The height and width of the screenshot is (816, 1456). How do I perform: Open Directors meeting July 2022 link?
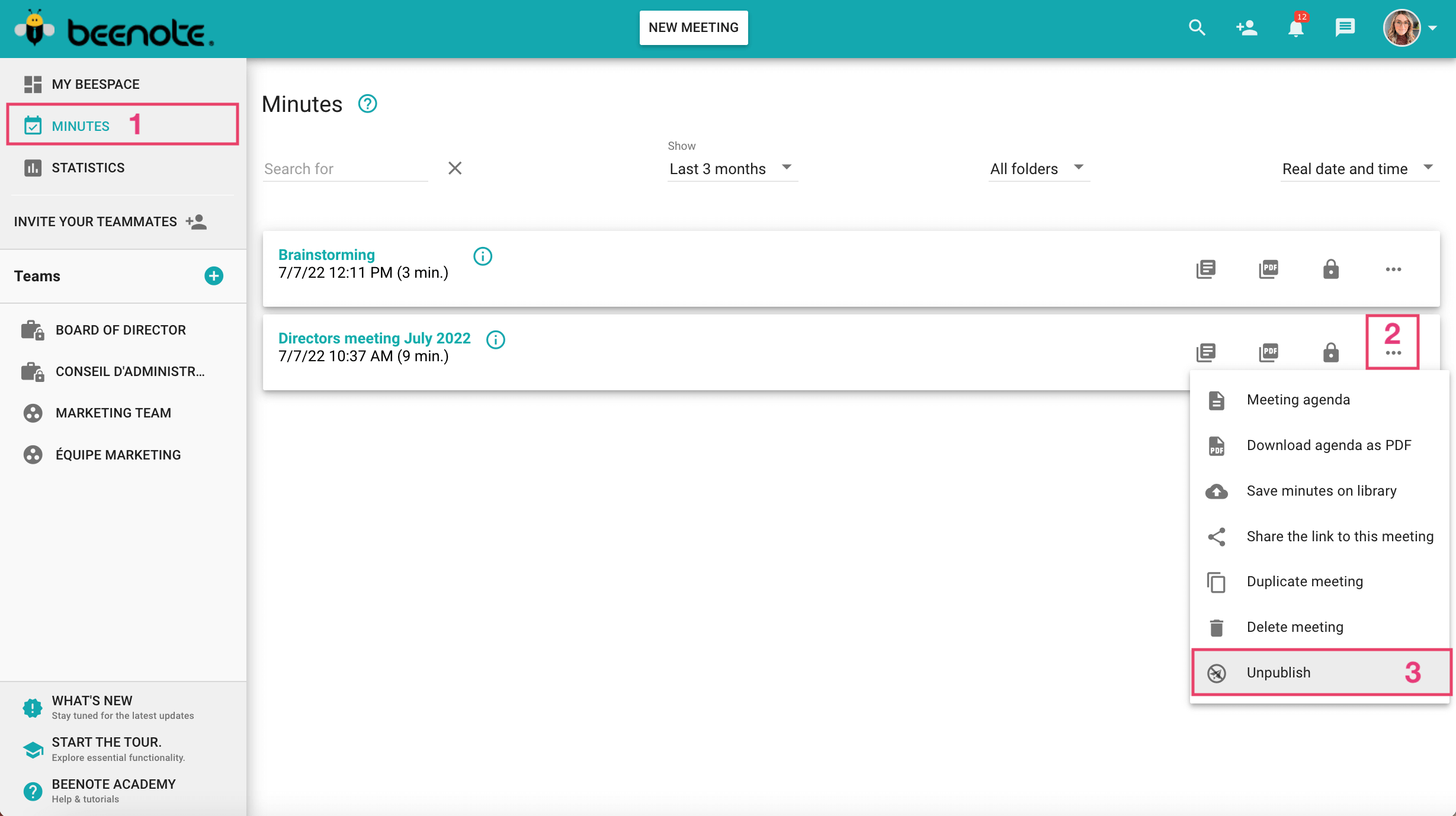pyautogui.click(x=374, y=338)
